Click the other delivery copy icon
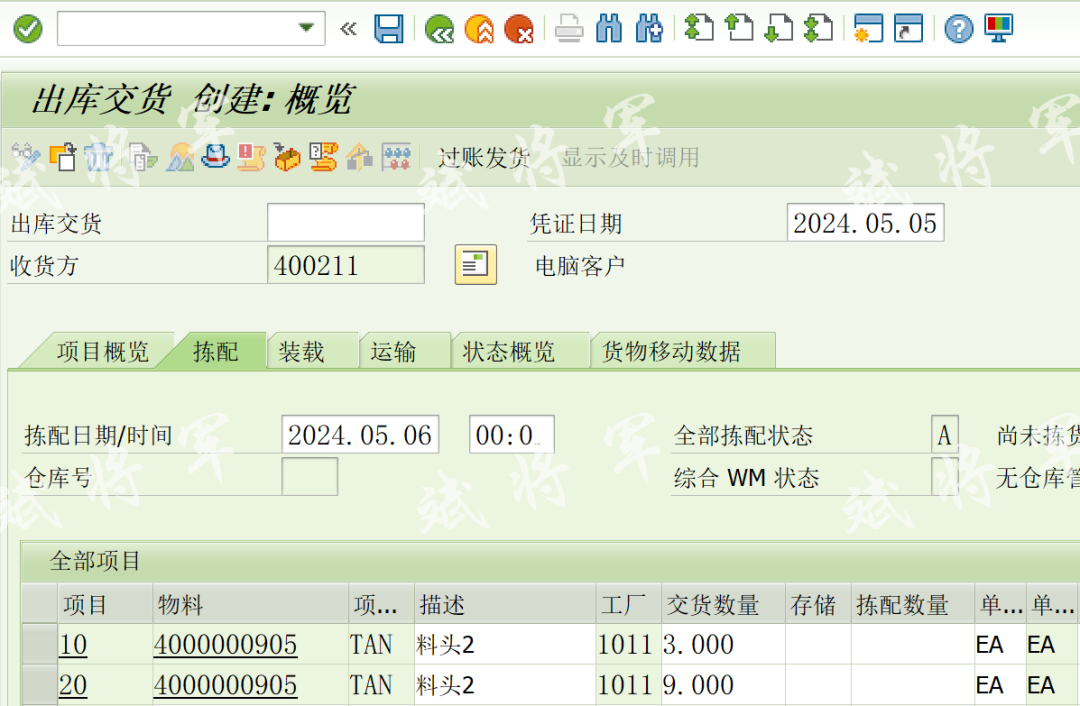1080x706 pixels. point(63,157)
